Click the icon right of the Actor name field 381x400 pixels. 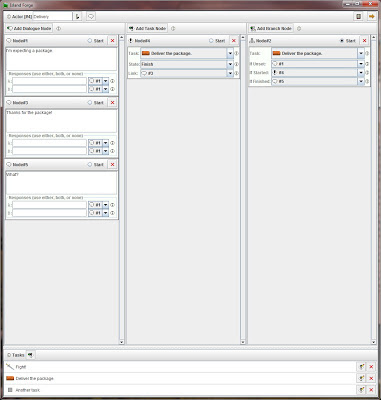pyautogui.click(x=77, y=16)
